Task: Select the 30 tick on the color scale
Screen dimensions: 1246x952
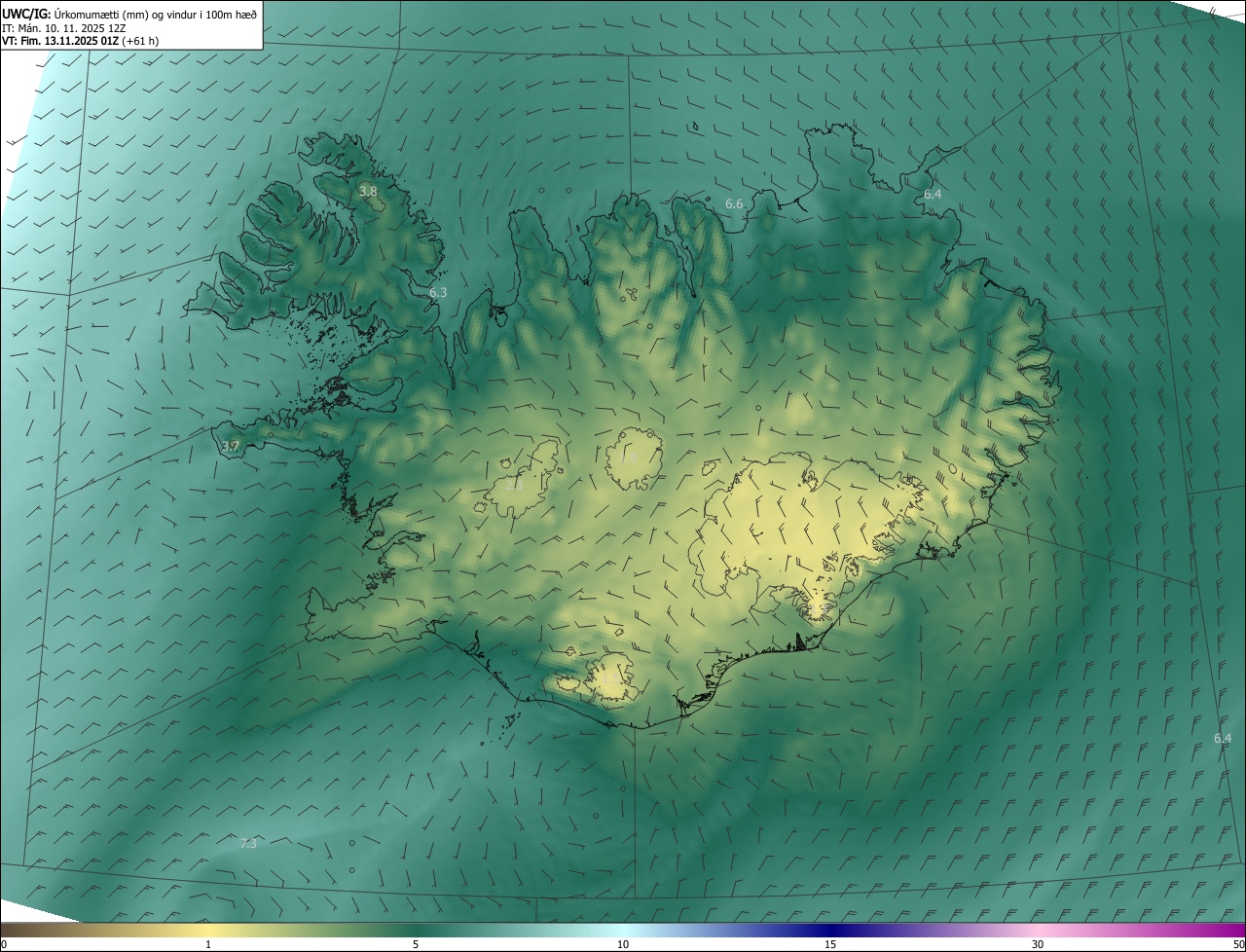Action: point(1038,944)
